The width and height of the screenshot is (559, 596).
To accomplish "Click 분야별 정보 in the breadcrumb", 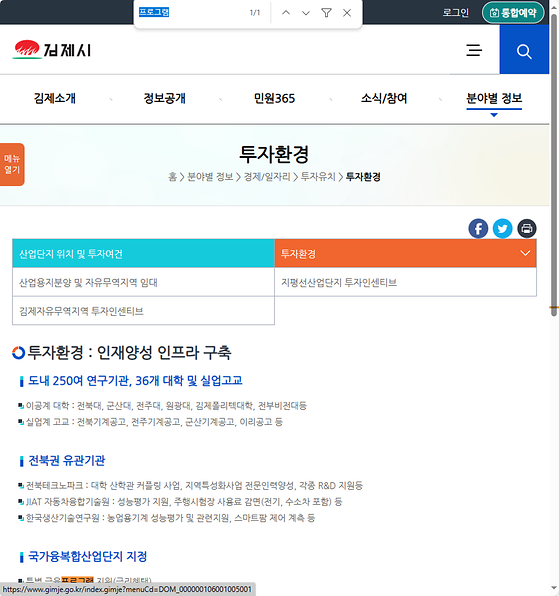I will (210, 177).
